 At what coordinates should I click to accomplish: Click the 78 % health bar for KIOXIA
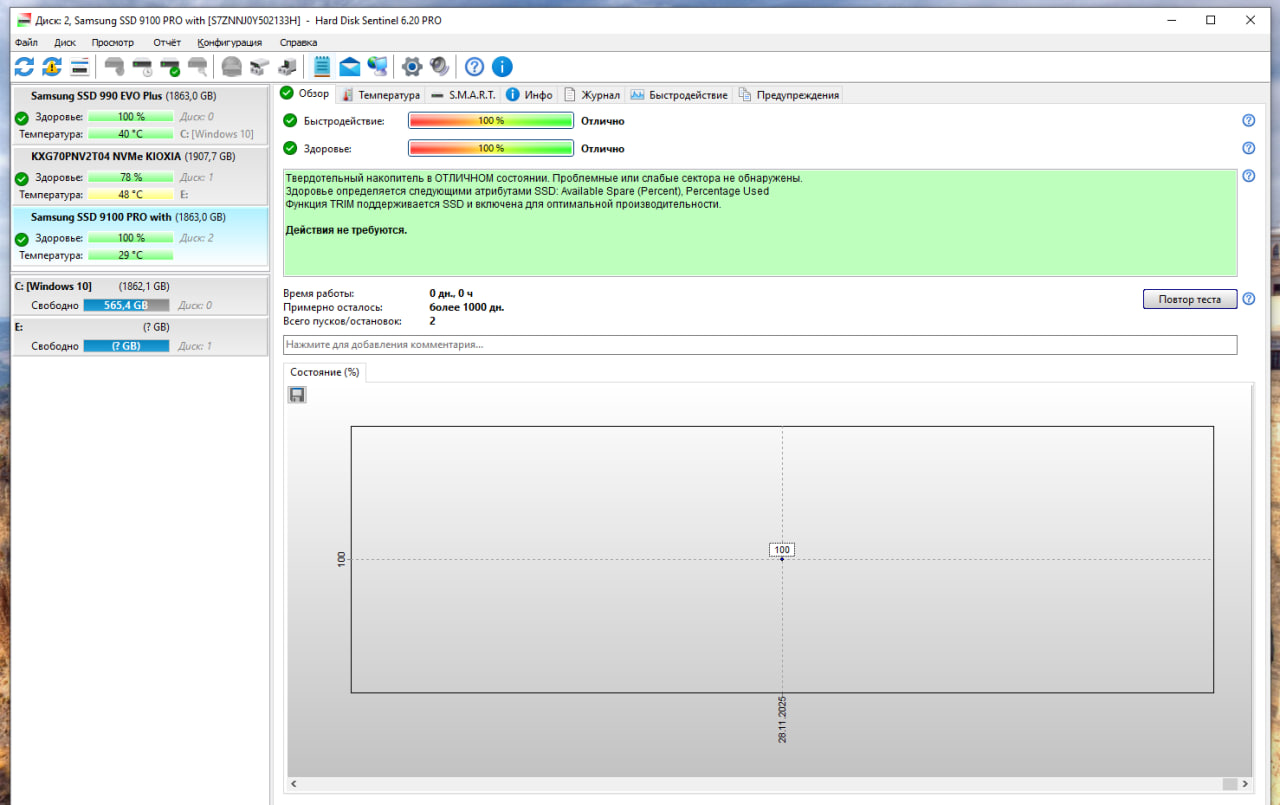tap(130, 177)
